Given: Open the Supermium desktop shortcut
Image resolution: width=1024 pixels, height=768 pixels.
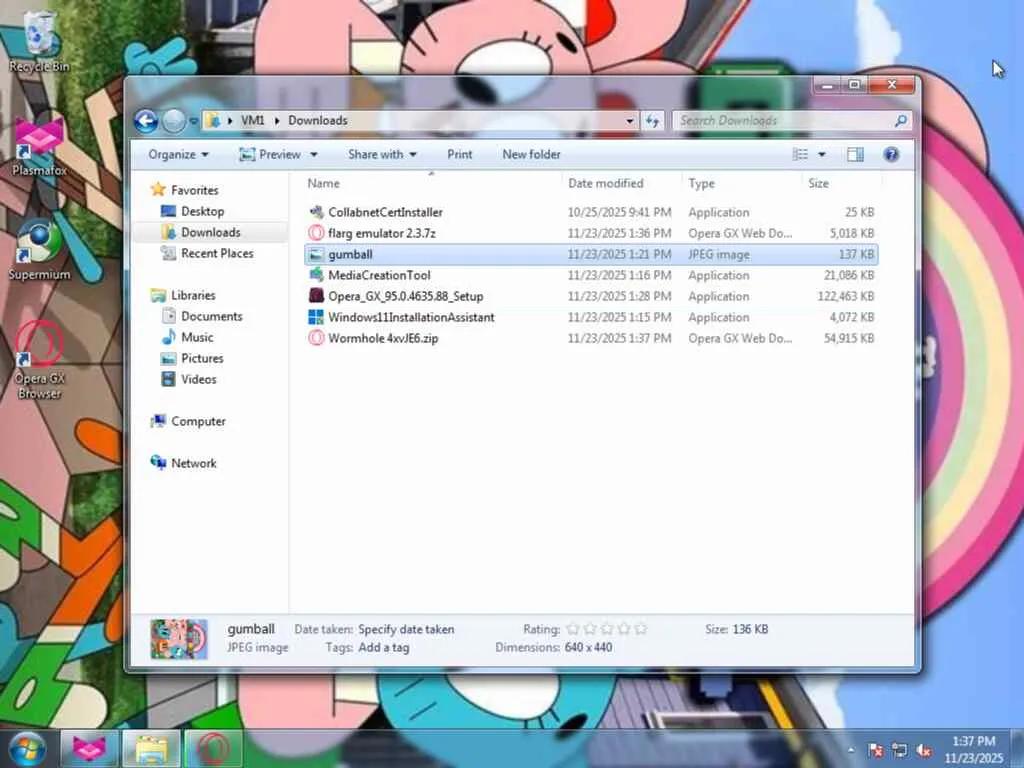Looking at the screenshot, I should pos(39,251).
